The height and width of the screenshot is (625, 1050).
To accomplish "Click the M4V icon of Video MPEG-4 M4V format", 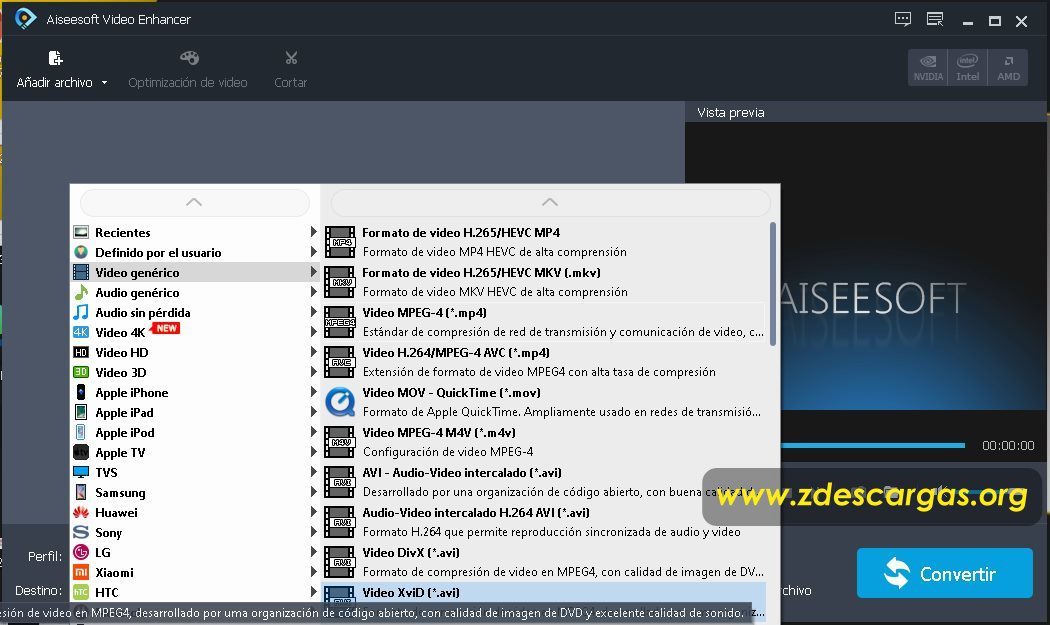I will (x=340, y=442).
